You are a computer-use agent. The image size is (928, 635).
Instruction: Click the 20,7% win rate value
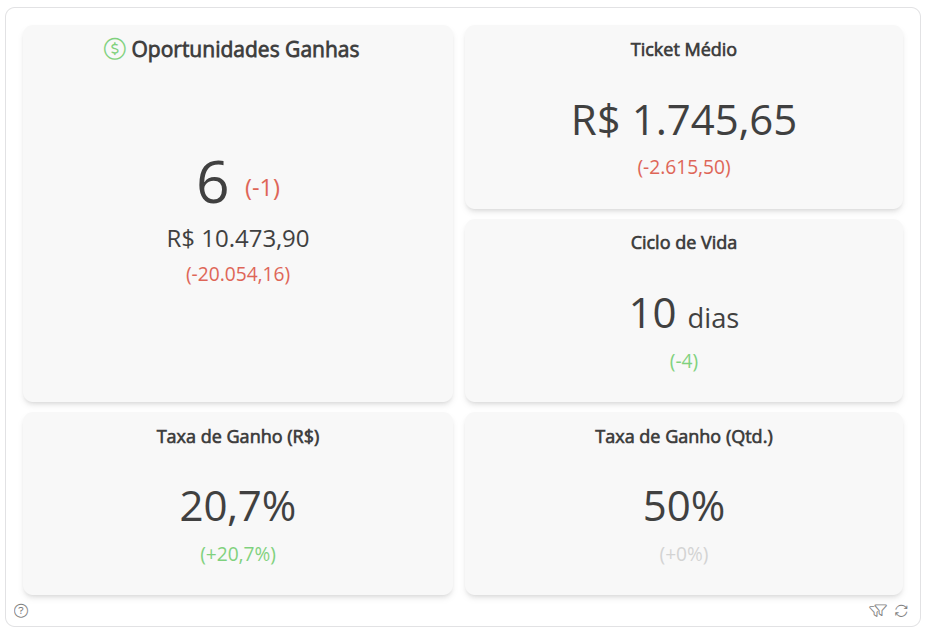(x=238, y=507)
